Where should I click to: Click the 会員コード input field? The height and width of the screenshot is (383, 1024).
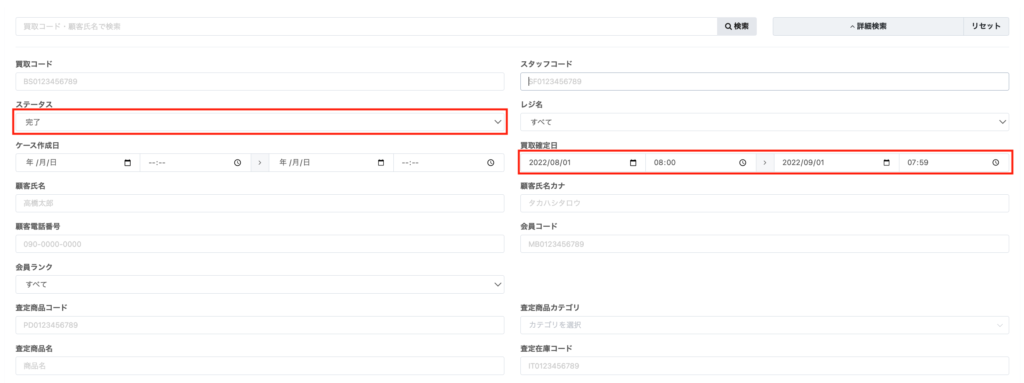765,244
